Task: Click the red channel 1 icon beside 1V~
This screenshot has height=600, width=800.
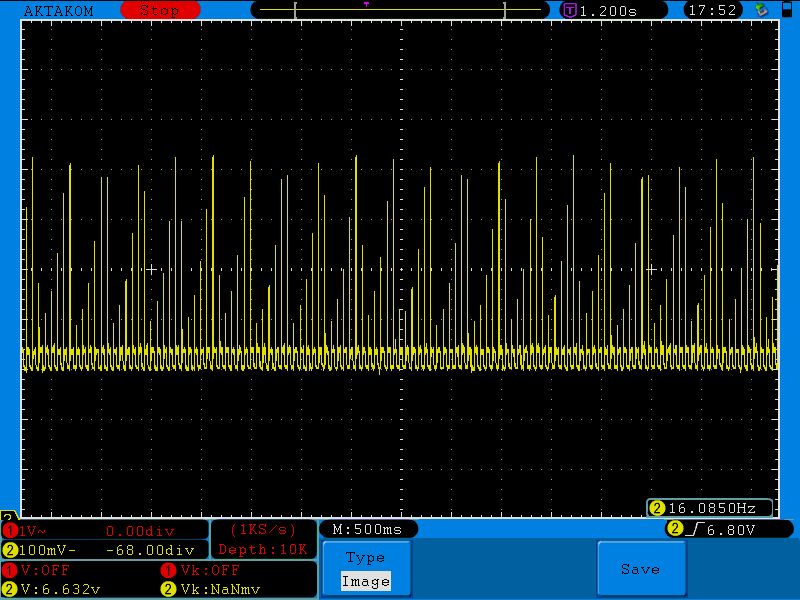Action: click(9, 531)
